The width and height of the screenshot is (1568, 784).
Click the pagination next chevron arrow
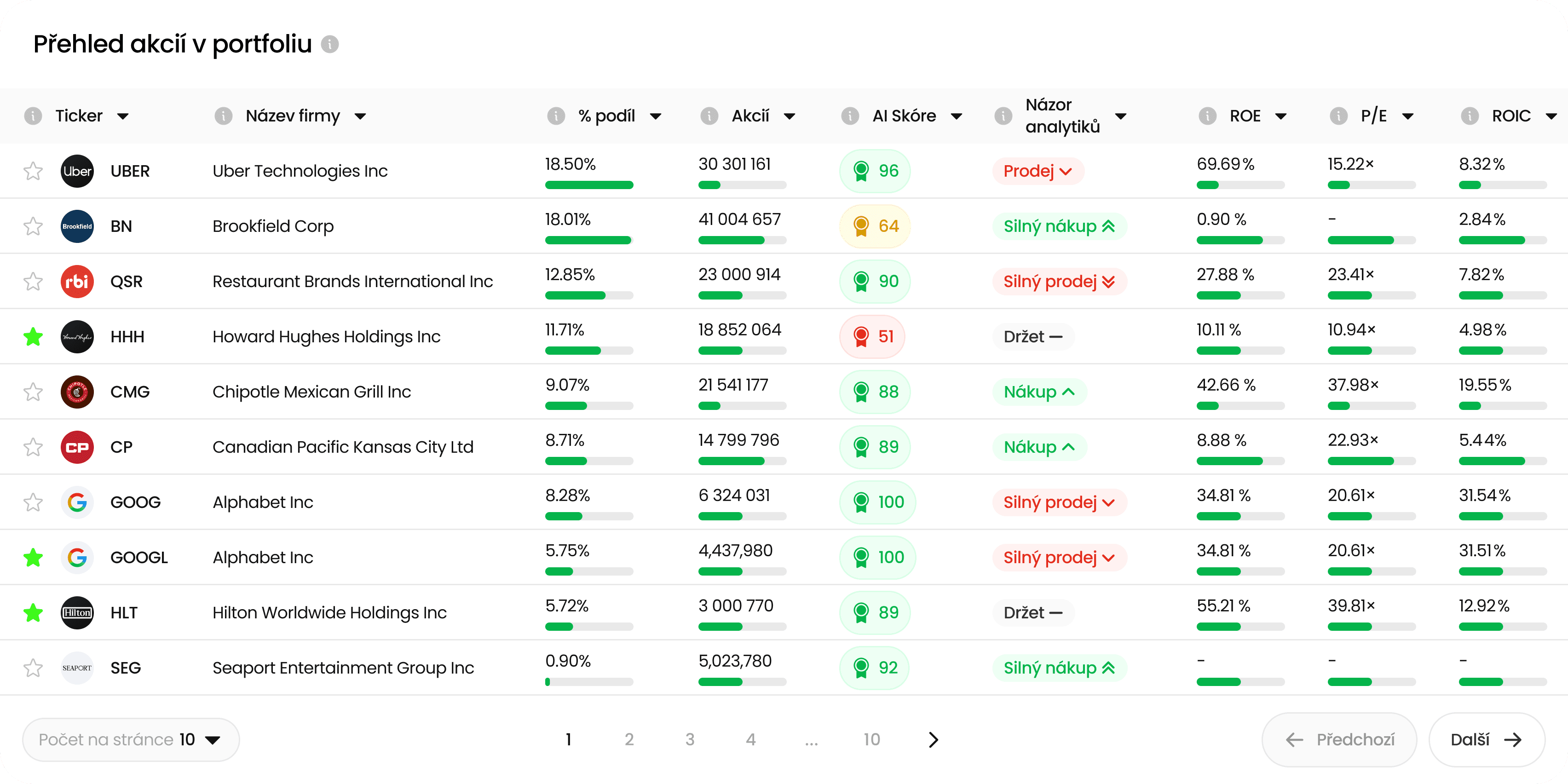pos(933,739)
